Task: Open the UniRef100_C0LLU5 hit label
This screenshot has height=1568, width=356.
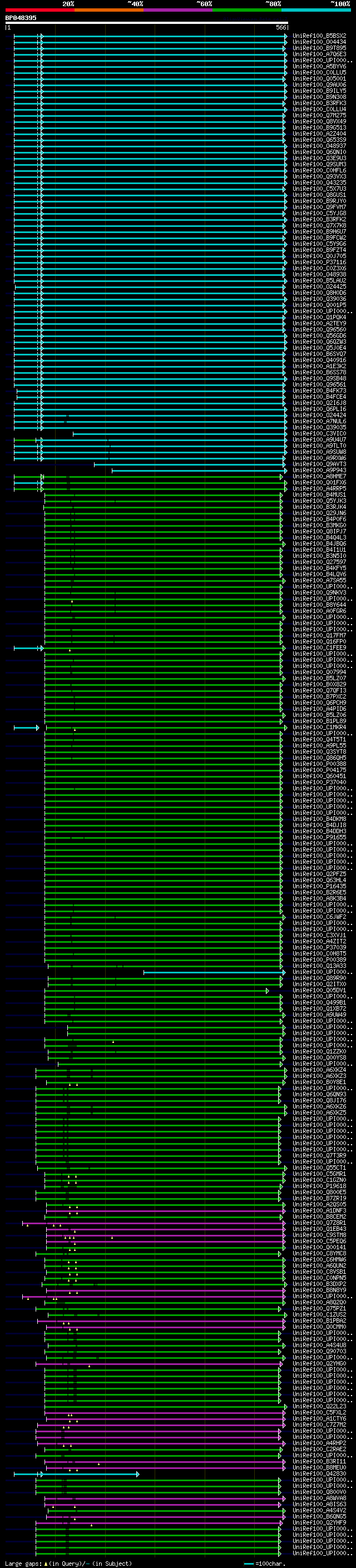Action: pos(319,72)
